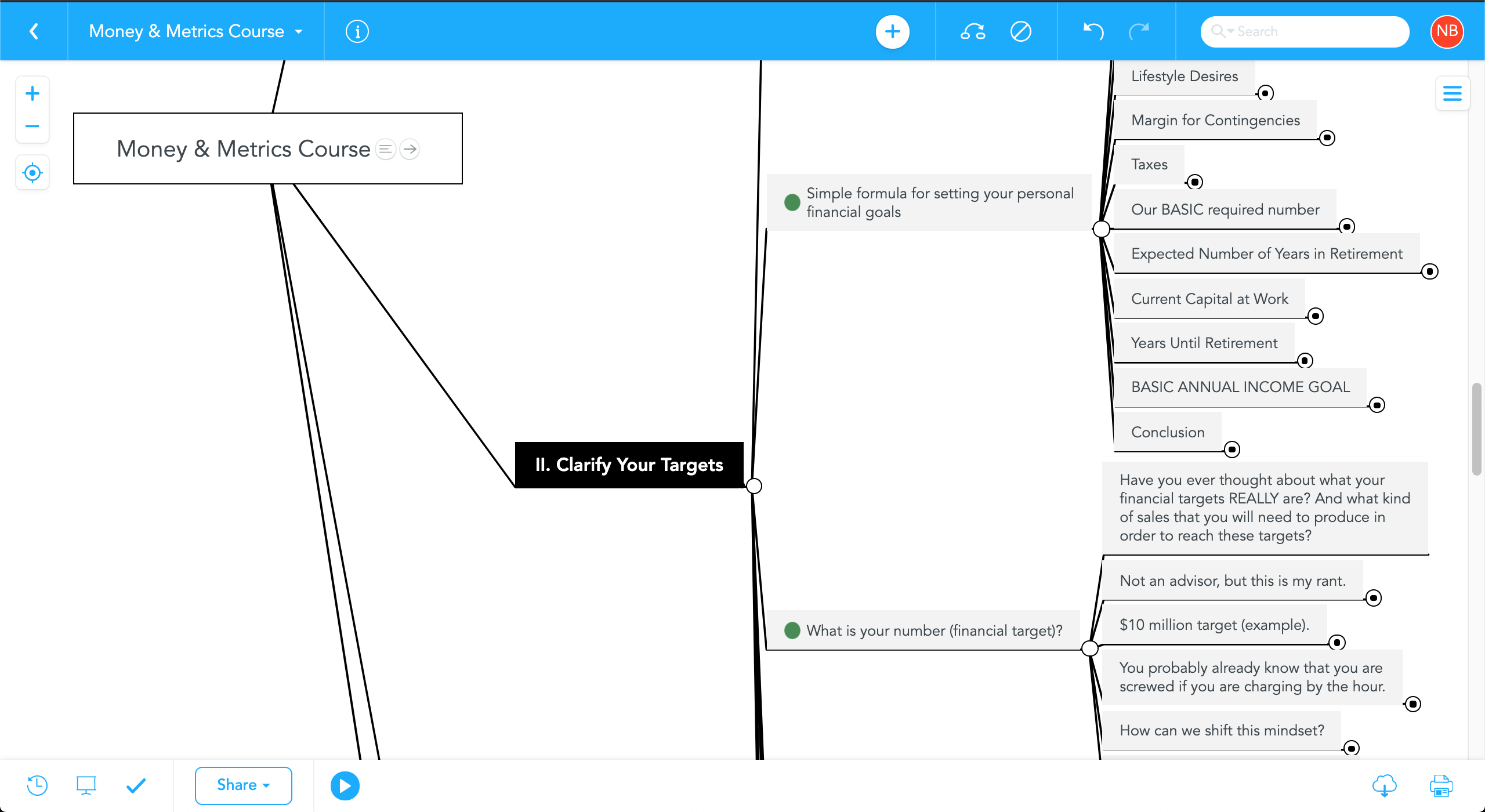Click the NB user avatar
The image size is (1485, 812).
[1447, 31]
